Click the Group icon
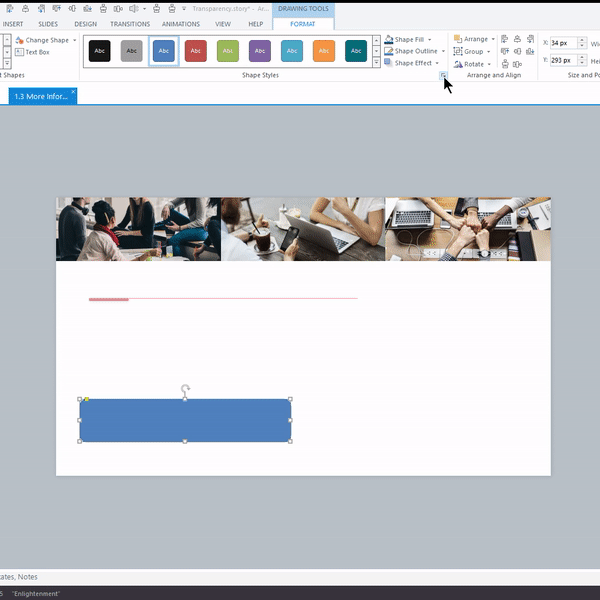This screenshot has width=600, height=600. coord(458,51)
